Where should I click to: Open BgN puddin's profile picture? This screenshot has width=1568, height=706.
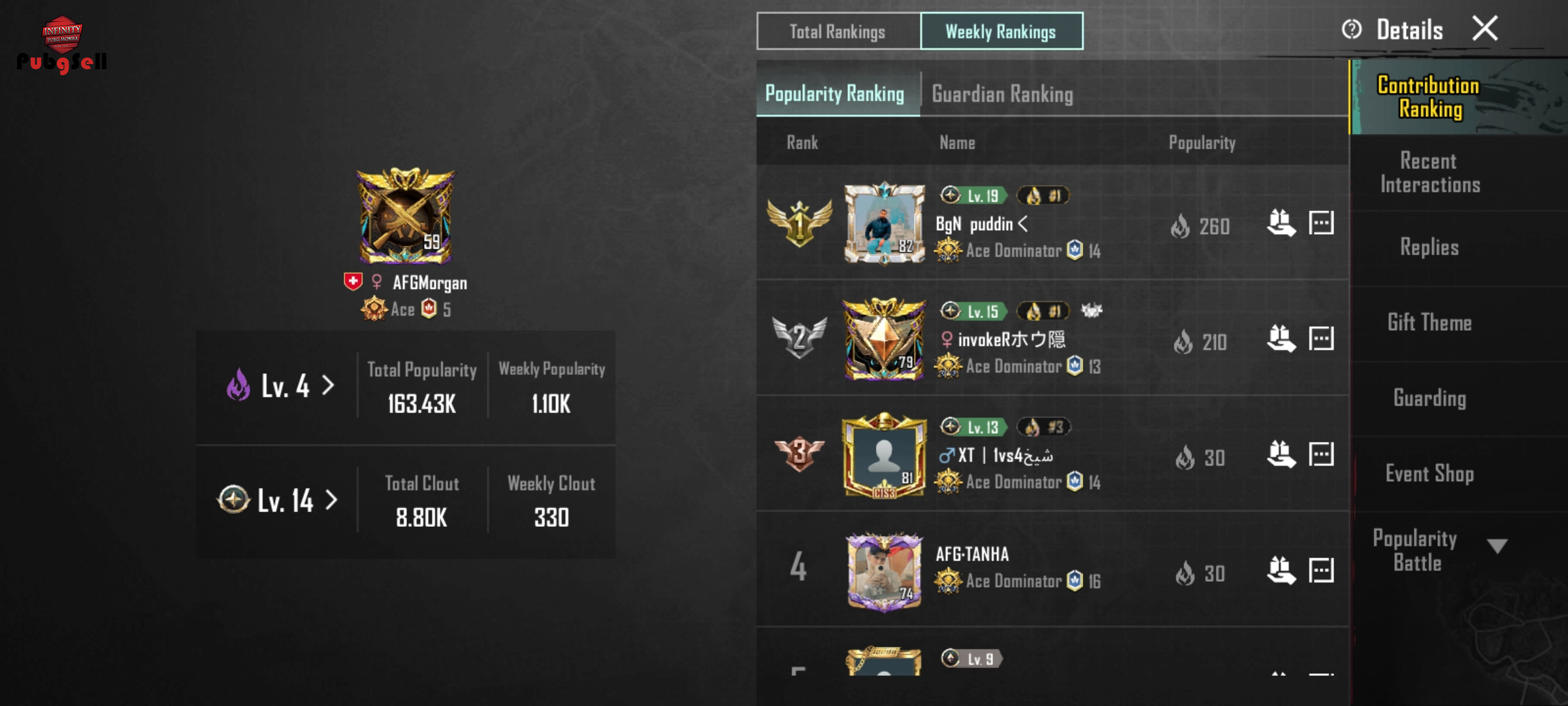click(885, 224)
